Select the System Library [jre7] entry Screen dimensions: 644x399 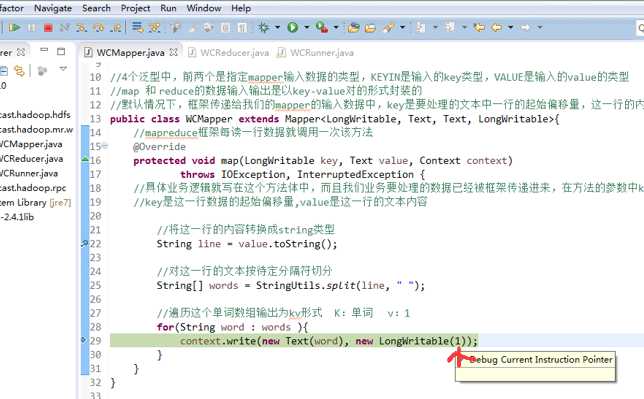[35, 203]
